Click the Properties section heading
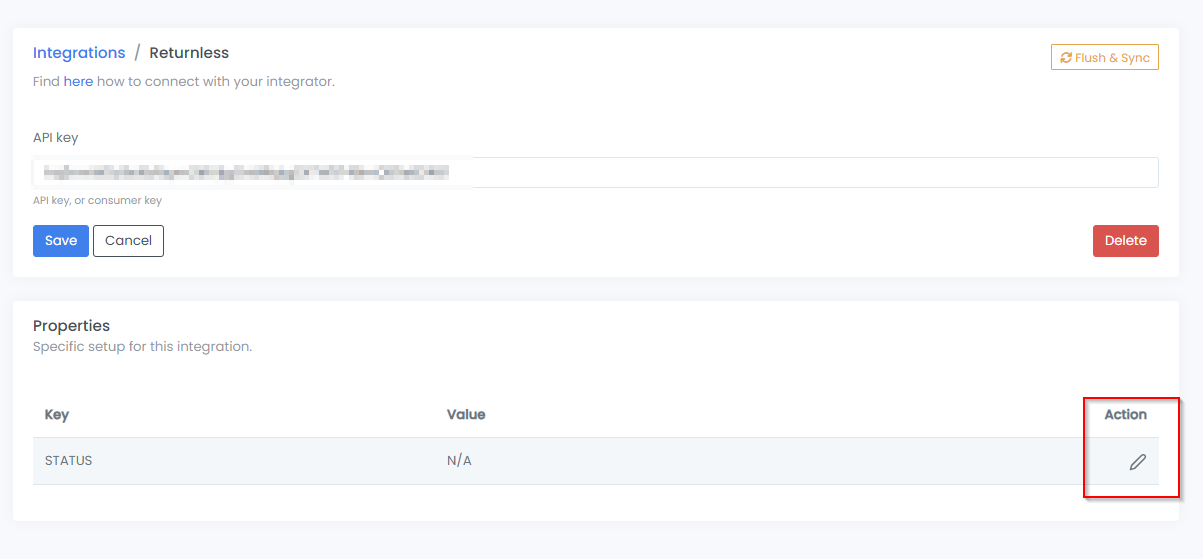This screenshot has width=1203, height=559. coord(71,326)
